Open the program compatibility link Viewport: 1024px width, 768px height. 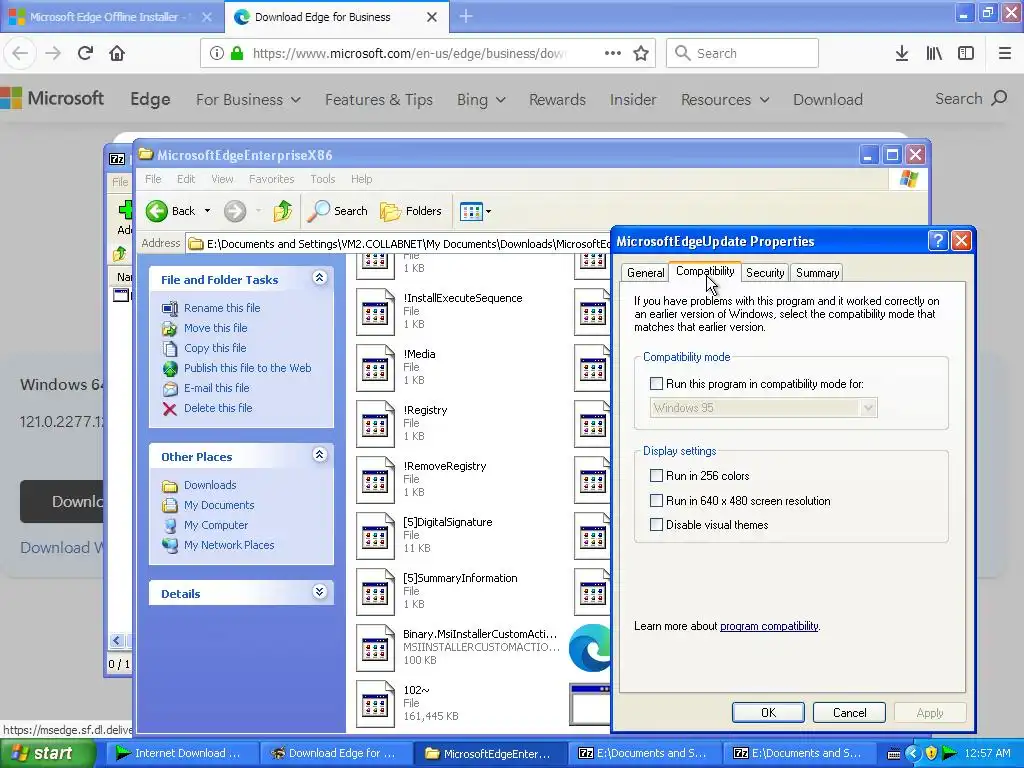pos(769,626)
